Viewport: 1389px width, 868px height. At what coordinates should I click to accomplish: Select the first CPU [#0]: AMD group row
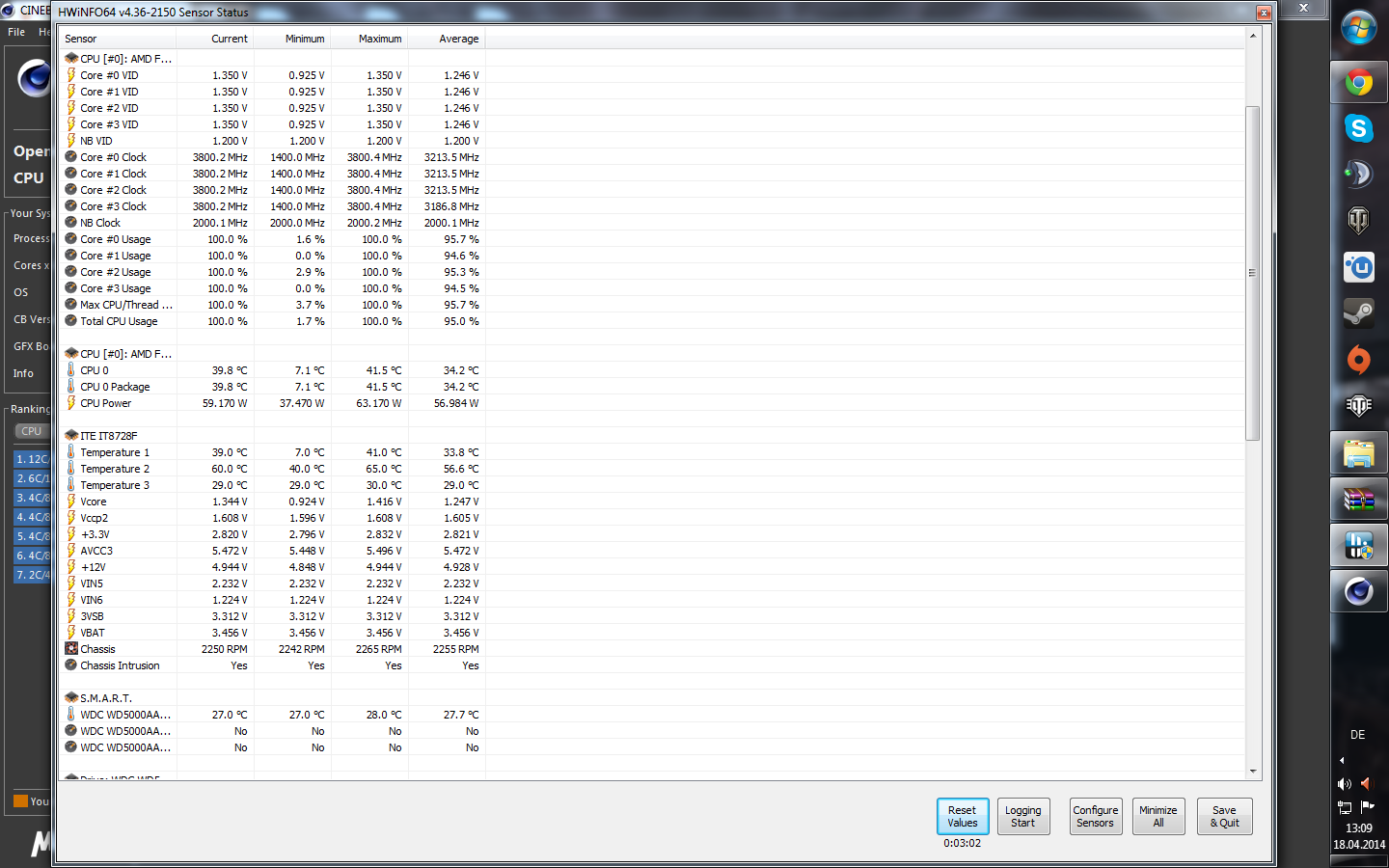click(x=272, y=59)
